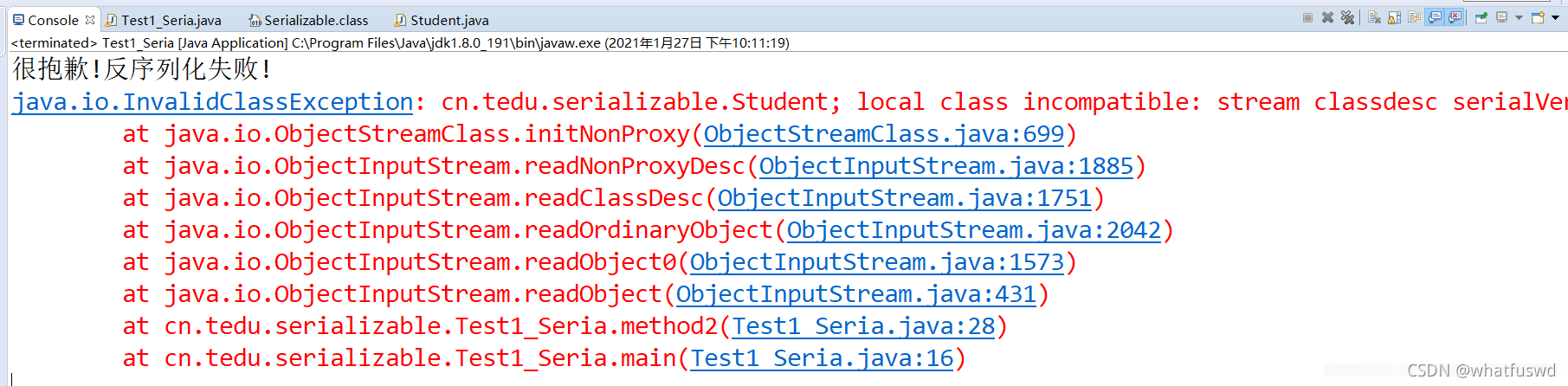Jump to Test1_Seria.java:16 in stack trace
Viewport: 1568px width, 386px height.
click(x=822, y=358)
